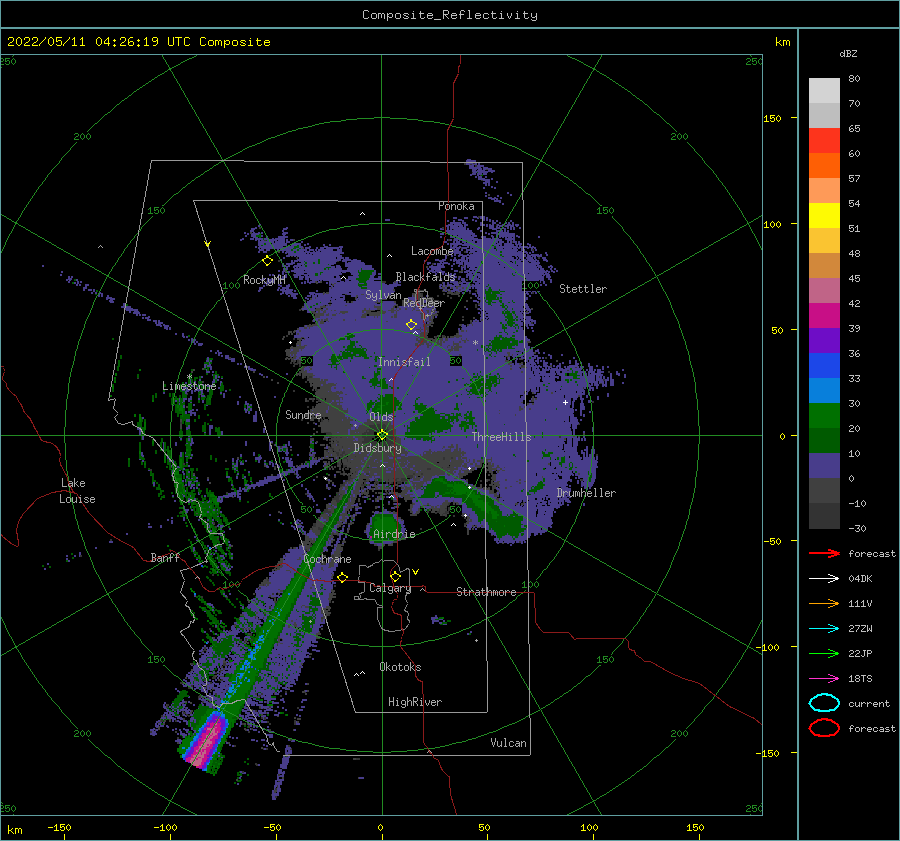Viewport: 900px width, 841px height.
Task: Click the white asterisk marker near Limestone
Action: click(x=189, y=377)
